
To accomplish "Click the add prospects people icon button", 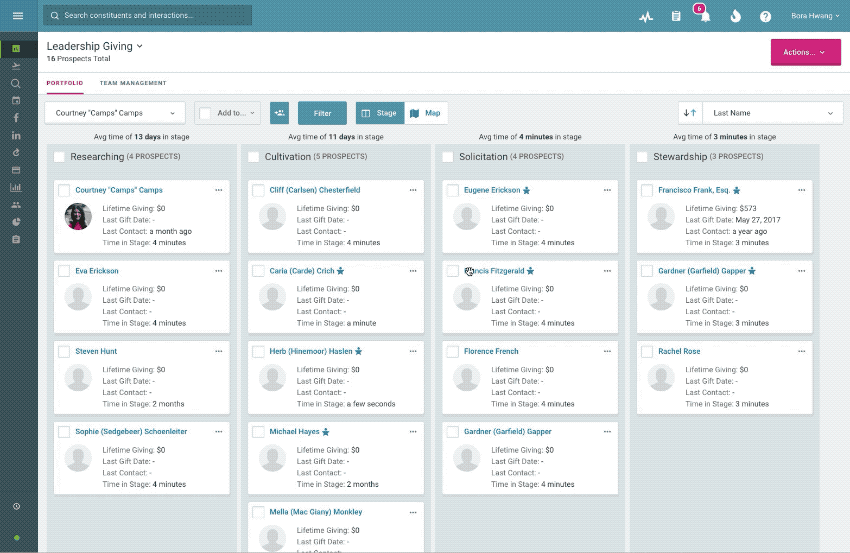I will coord(279,113).
